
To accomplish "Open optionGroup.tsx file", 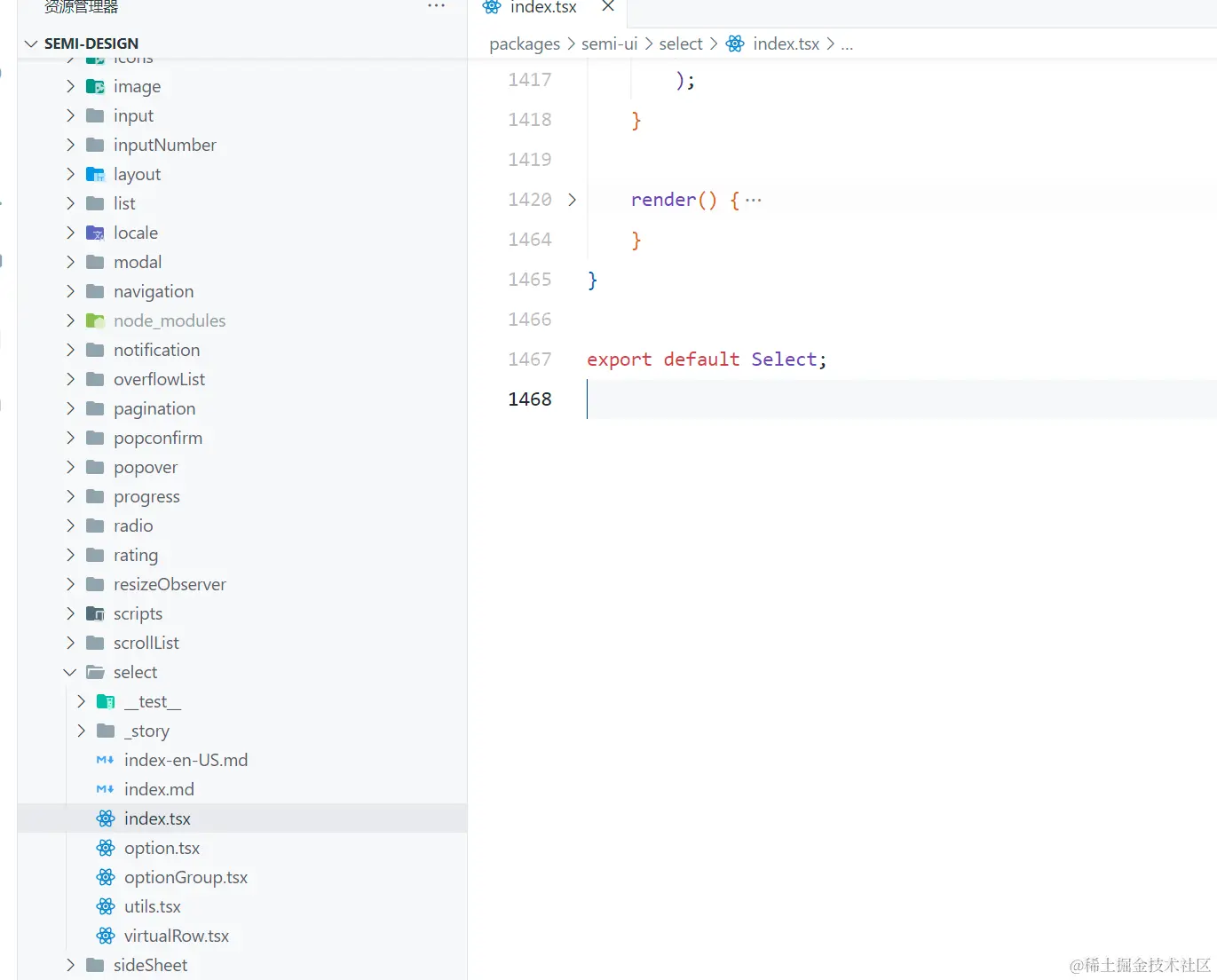I will click(x=242, y=877).
